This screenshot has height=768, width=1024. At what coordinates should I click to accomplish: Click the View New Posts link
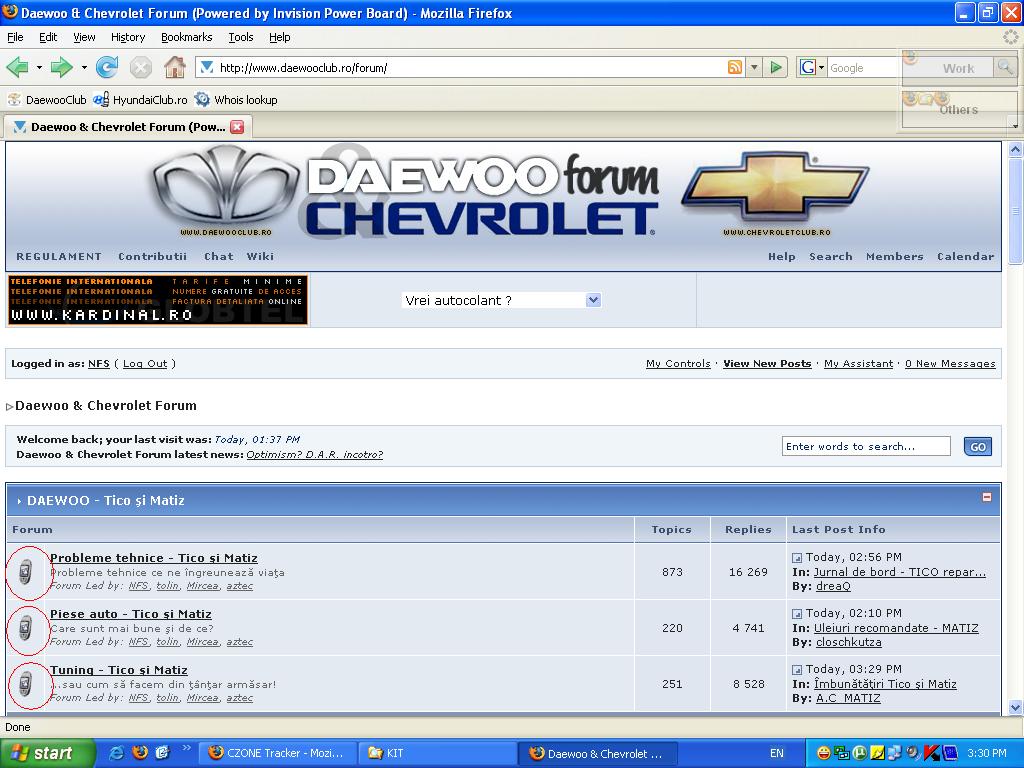click(x=767, y=364)
